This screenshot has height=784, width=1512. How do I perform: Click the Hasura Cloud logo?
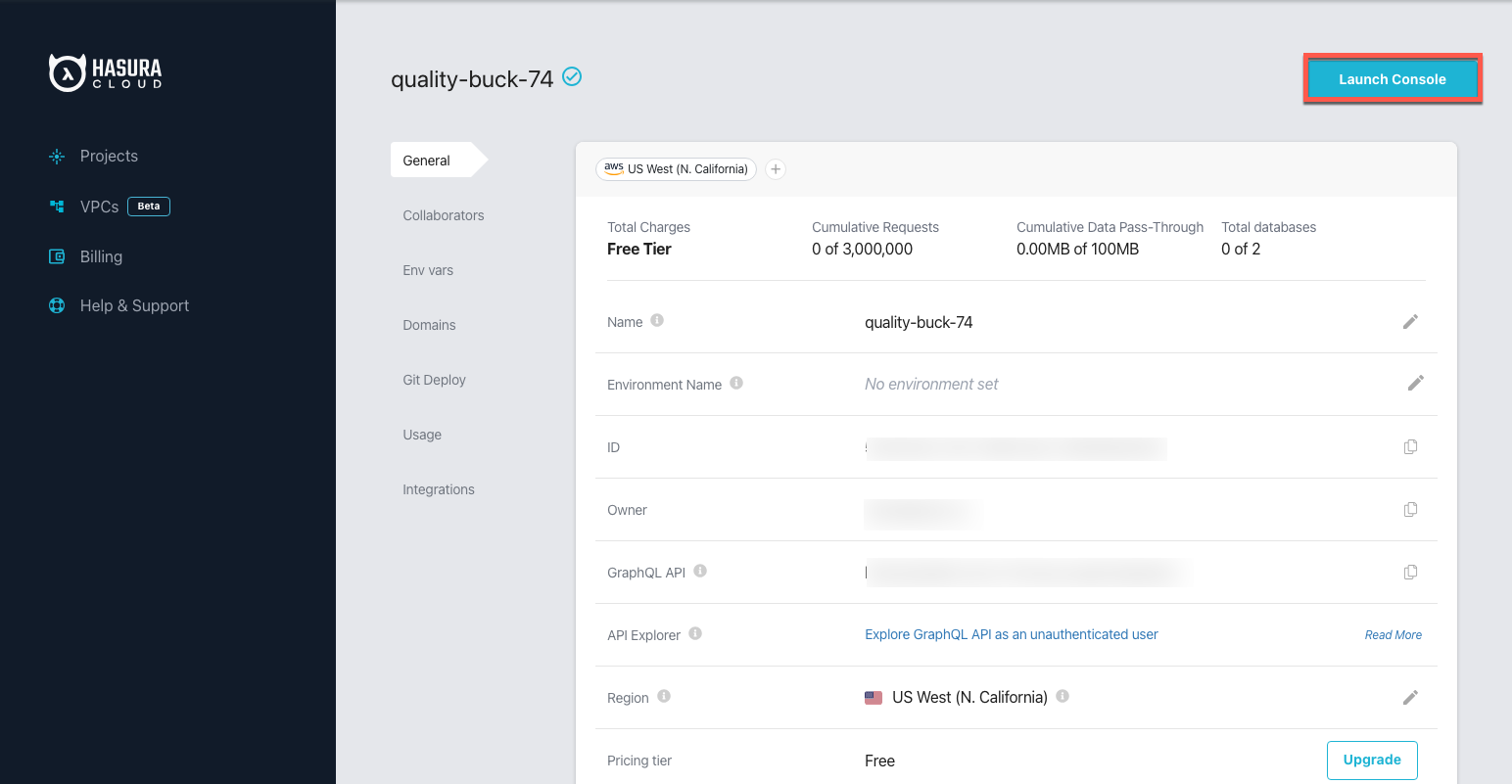106,72
